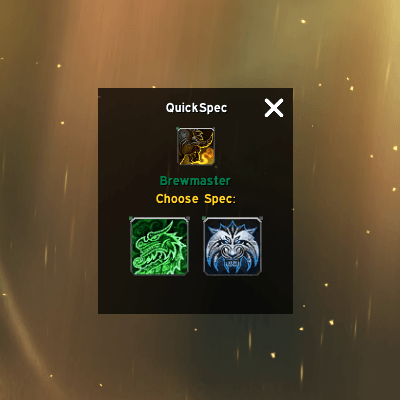Click the word Spec in Choose Spec
Screen dimensions: 400x400
click(220, 199)
